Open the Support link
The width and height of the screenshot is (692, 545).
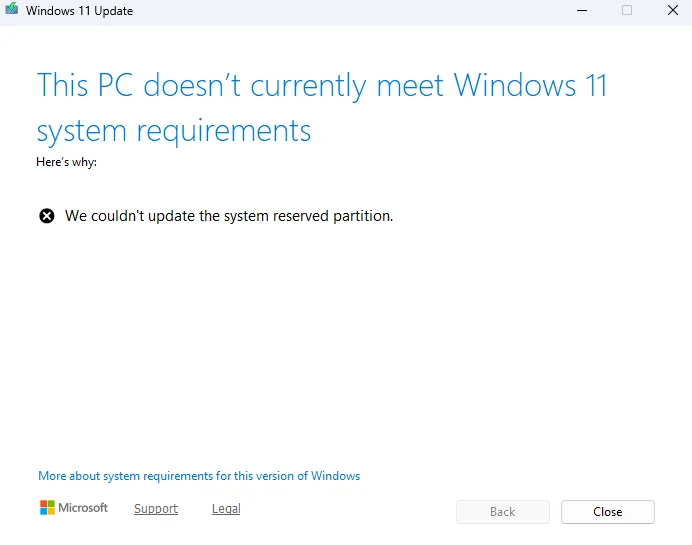[x=156, y=509]
